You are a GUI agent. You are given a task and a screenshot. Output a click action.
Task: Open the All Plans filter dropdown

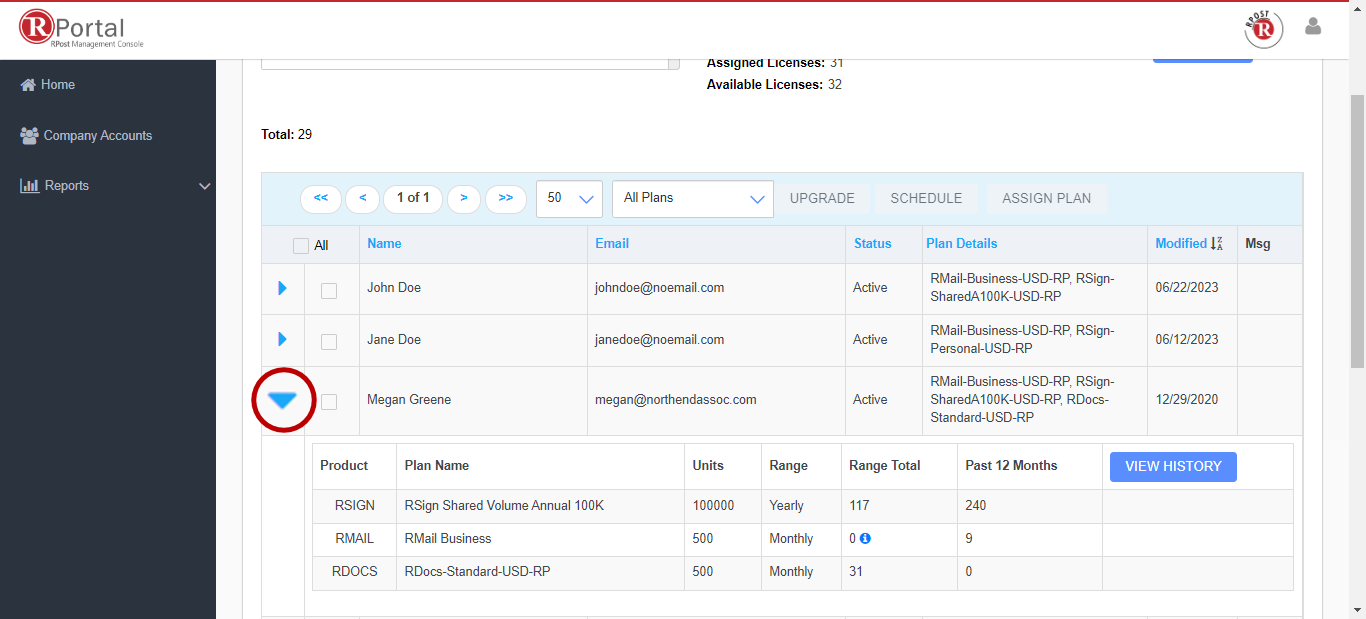click(x=692, y=198)
